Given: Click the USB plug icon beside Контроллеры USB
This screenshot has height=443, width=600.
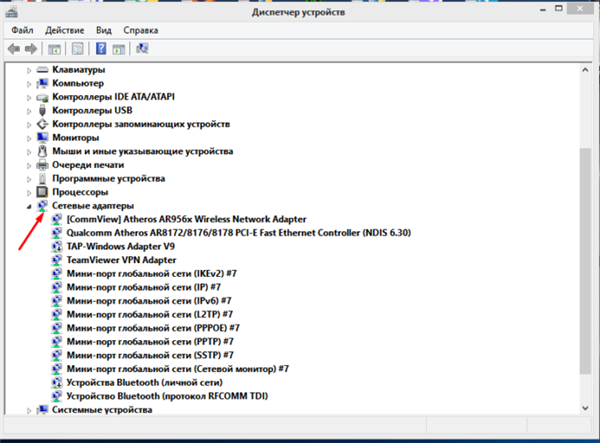Looking at the screenshot, I should pos(42,111).
